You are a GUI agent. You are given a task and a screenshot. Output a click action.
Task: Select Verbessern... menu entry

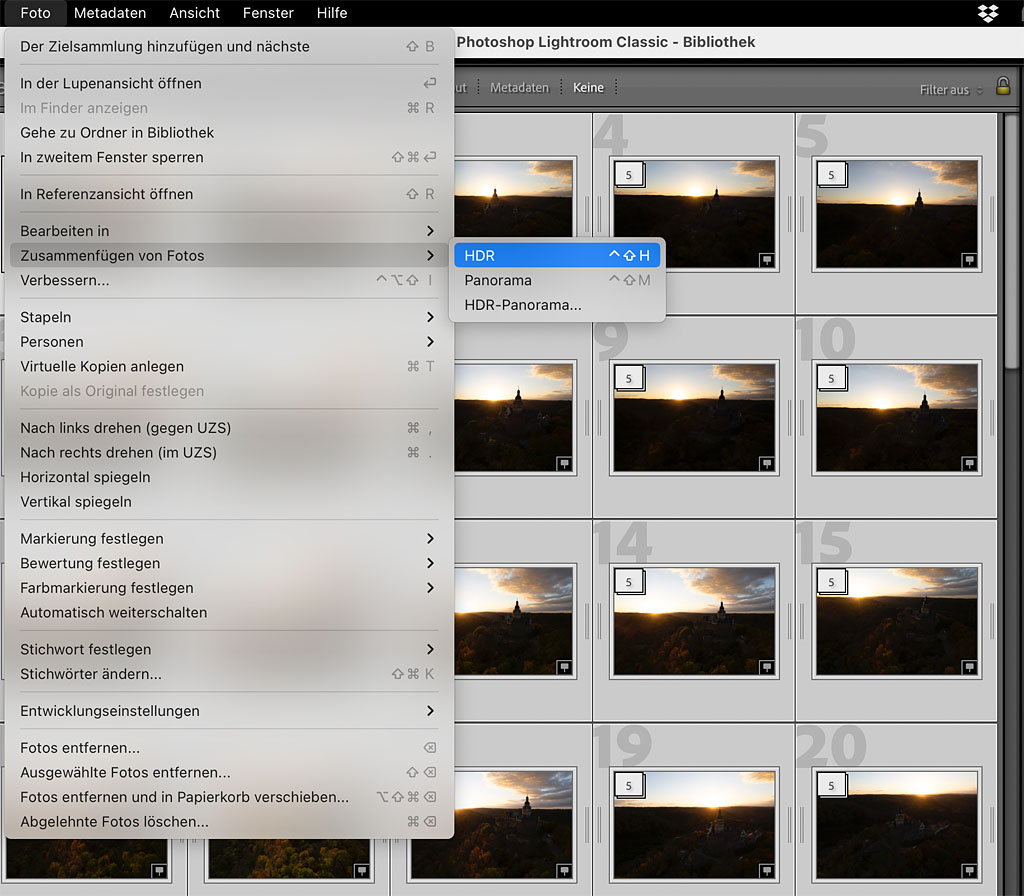(x=229, y=280)
